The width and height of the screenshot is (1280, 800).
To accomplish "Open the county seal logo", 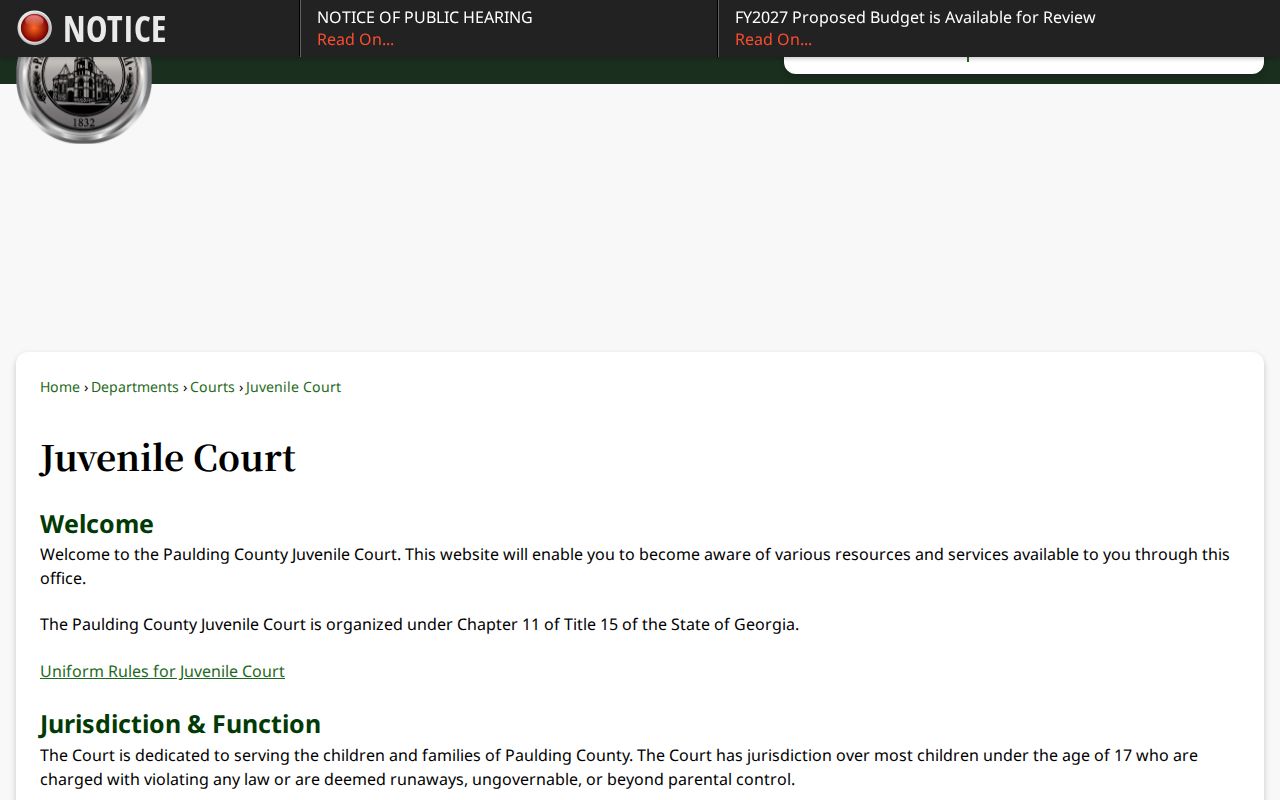I will pos(84,100).
